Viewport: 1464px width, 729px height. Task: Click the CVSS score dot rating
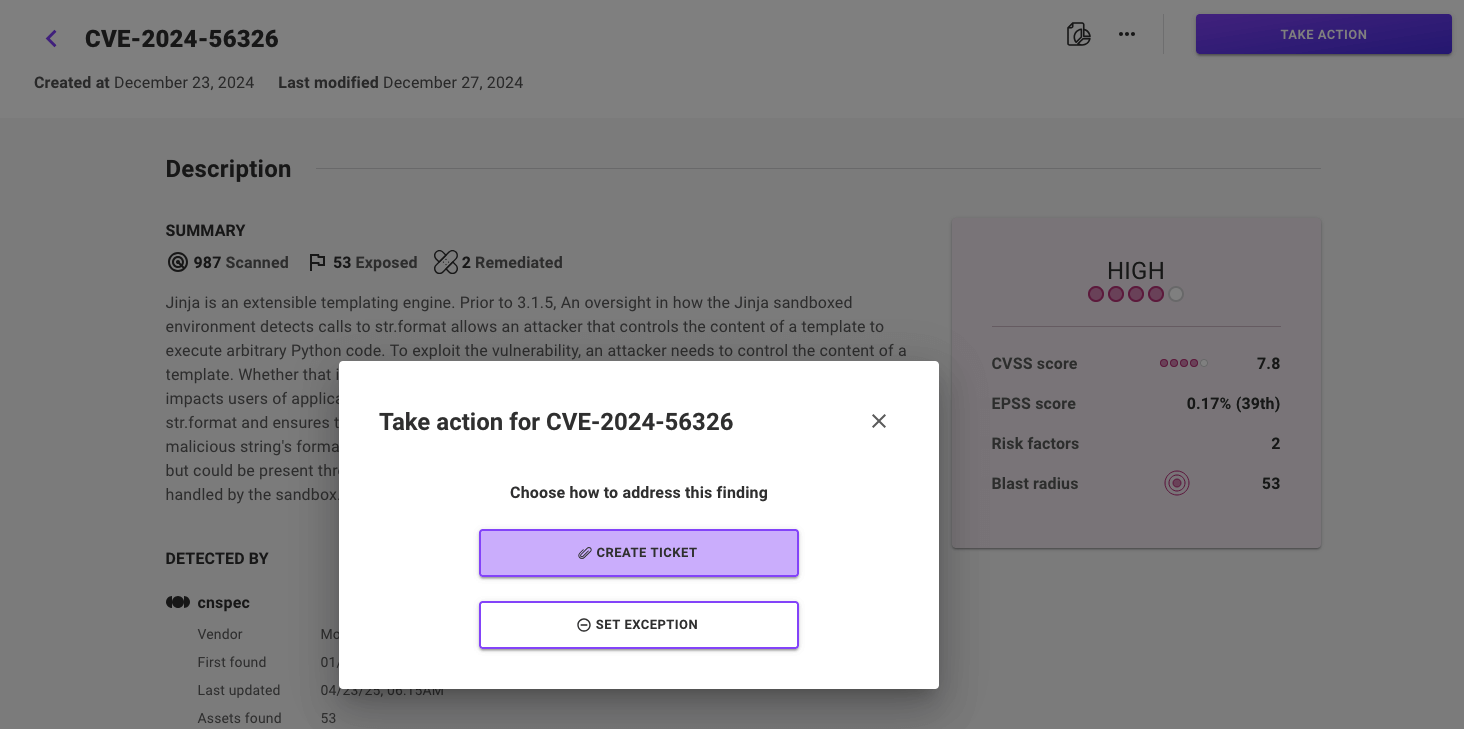pos(1183,363)
